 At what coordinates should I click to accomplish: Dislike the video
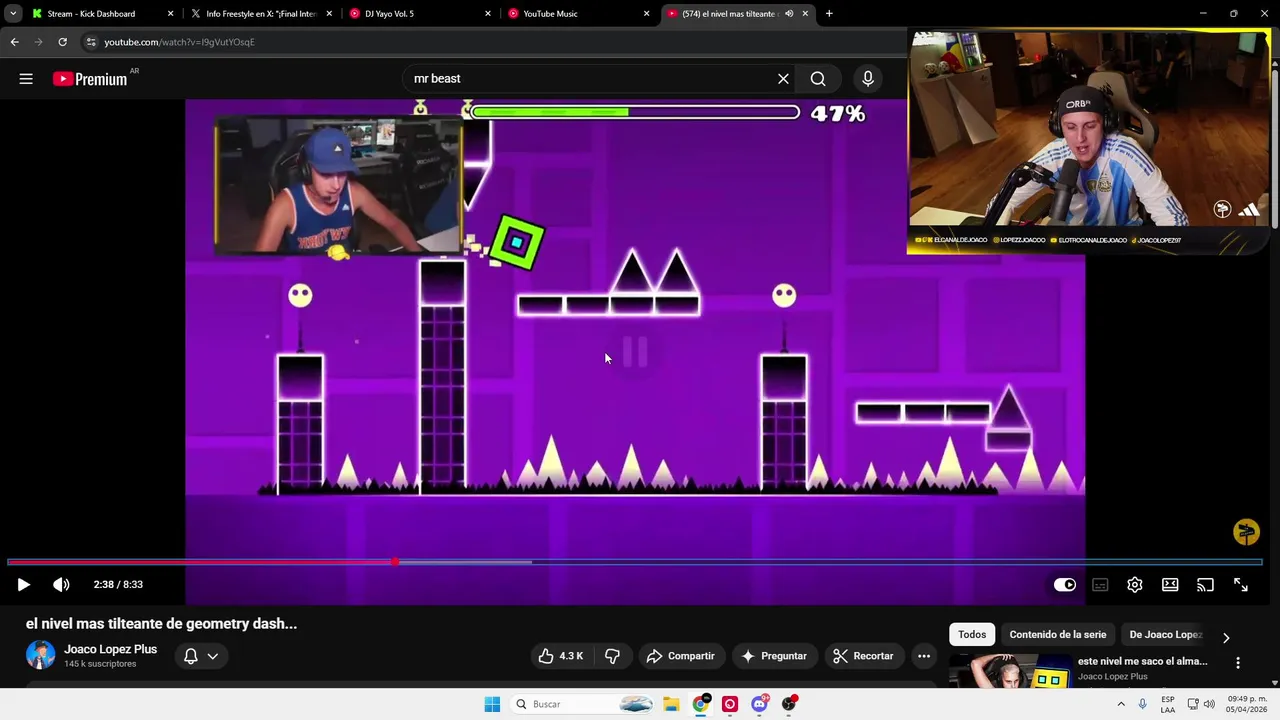(x=612, y=656)
